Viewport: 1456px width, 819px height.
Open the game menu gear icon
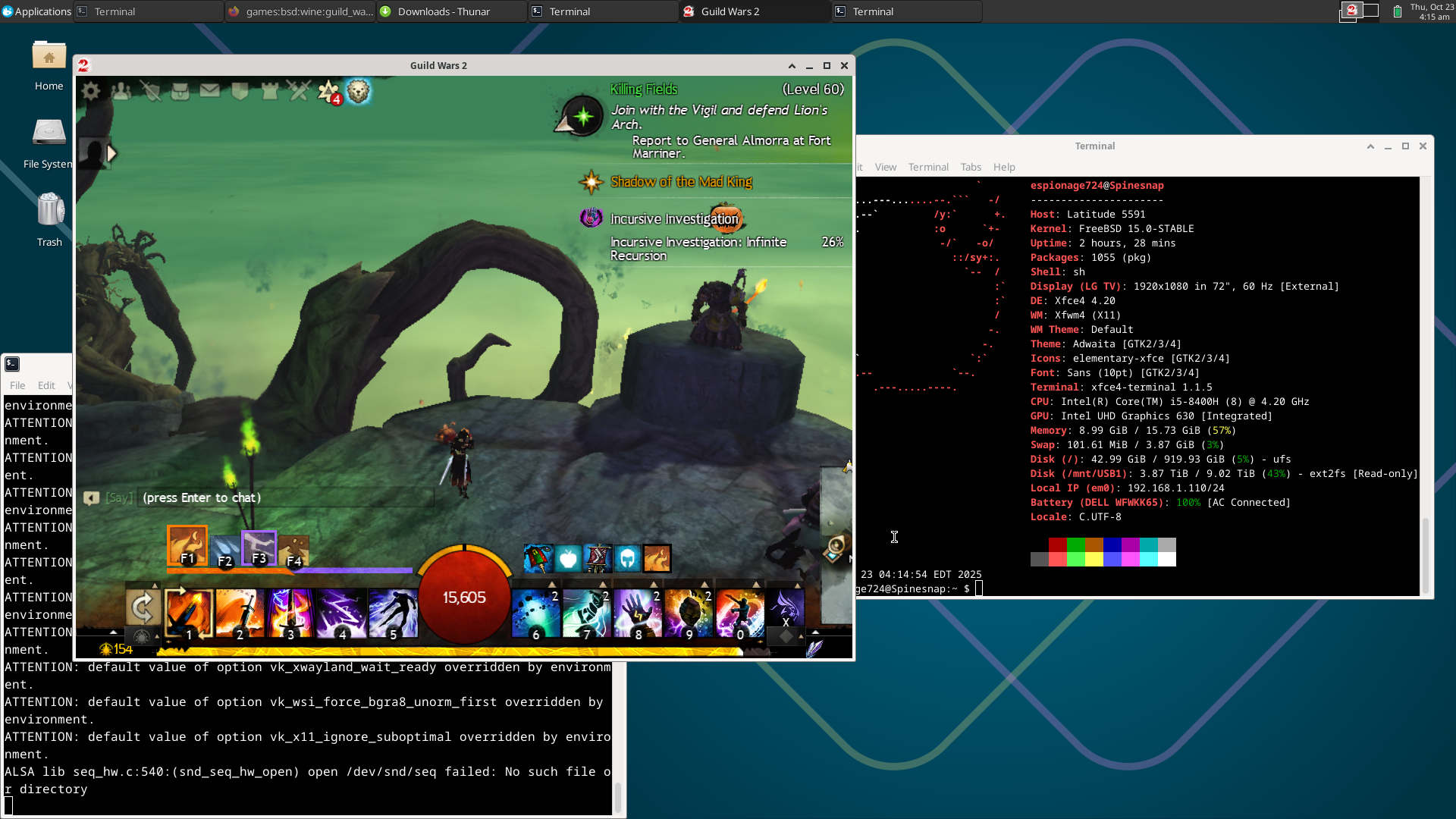pyautogui.click(x=91, y=92)
